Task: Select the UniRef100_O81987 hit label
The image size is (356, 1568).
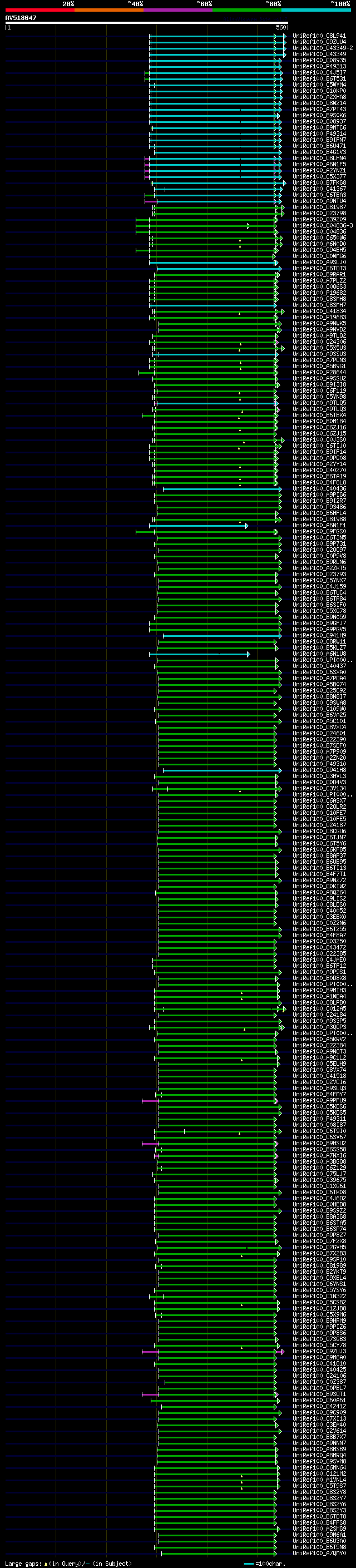Action: point(319,207)
